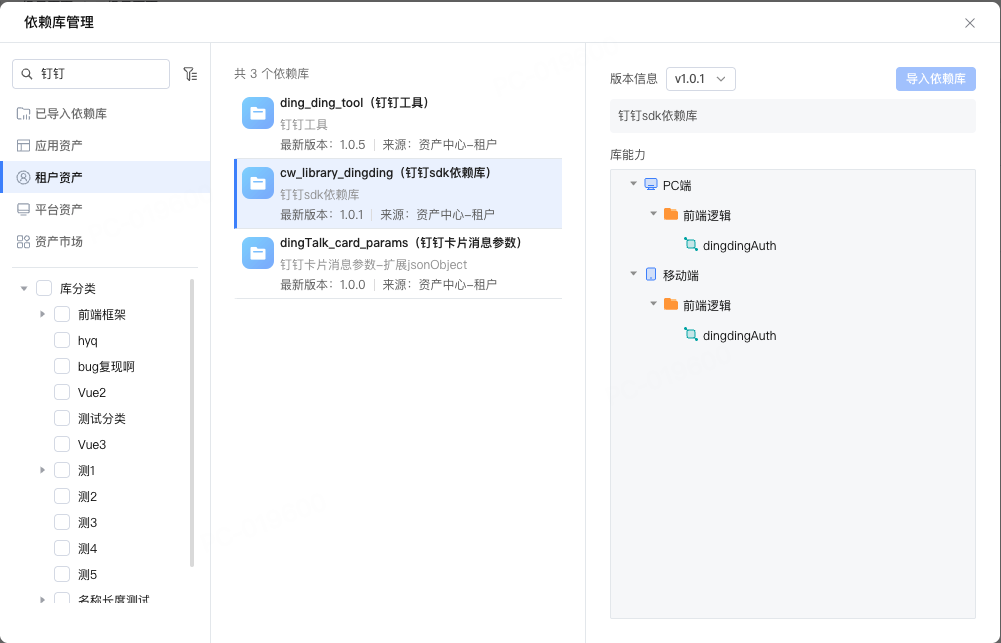This screenshot has height=643, width=1001.
Task: Collapse the 移动端 capability node
Action: point(633,274)
